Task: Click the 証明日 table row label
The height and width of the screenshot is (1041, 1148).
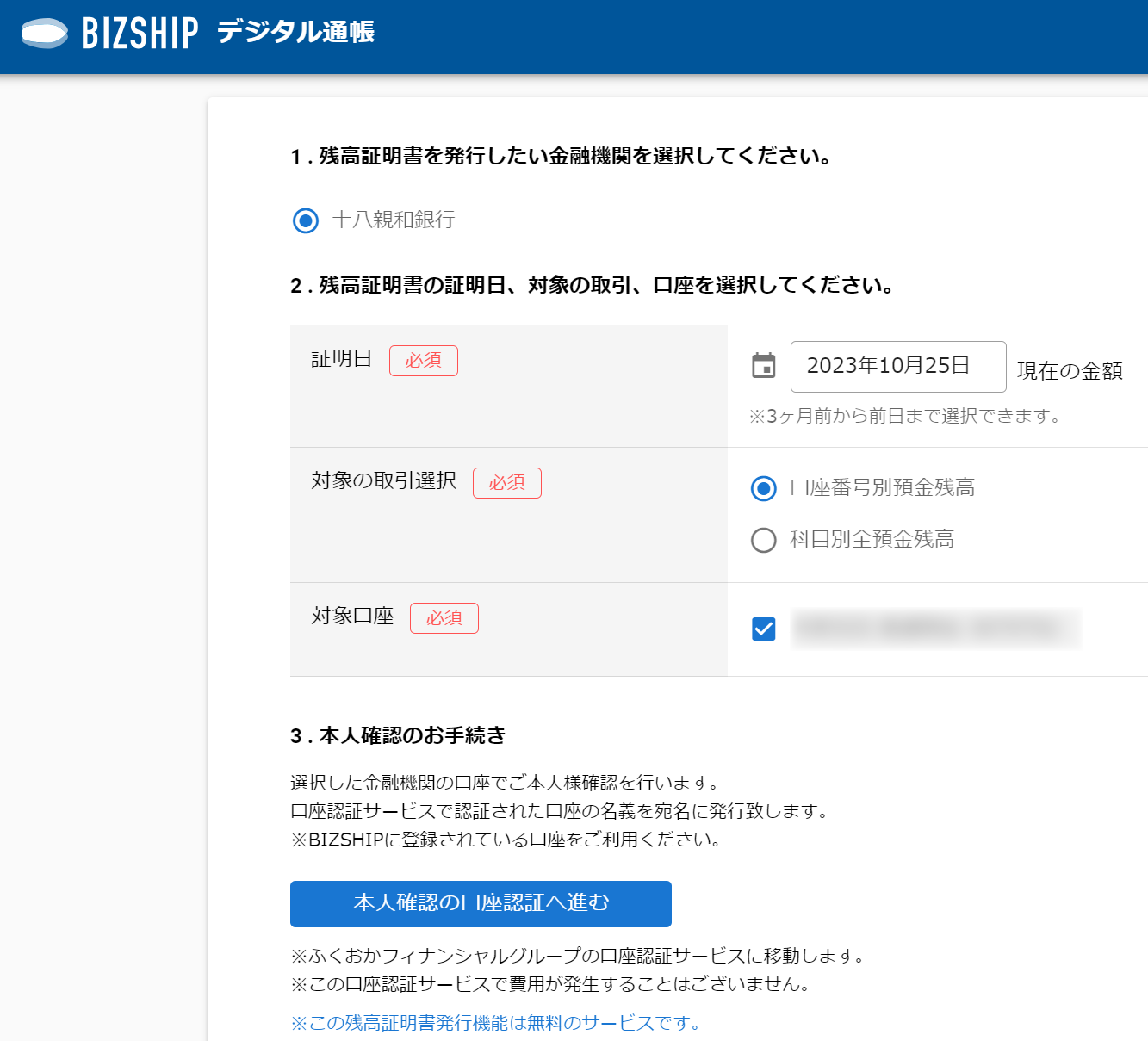Action: coord(340,359)
